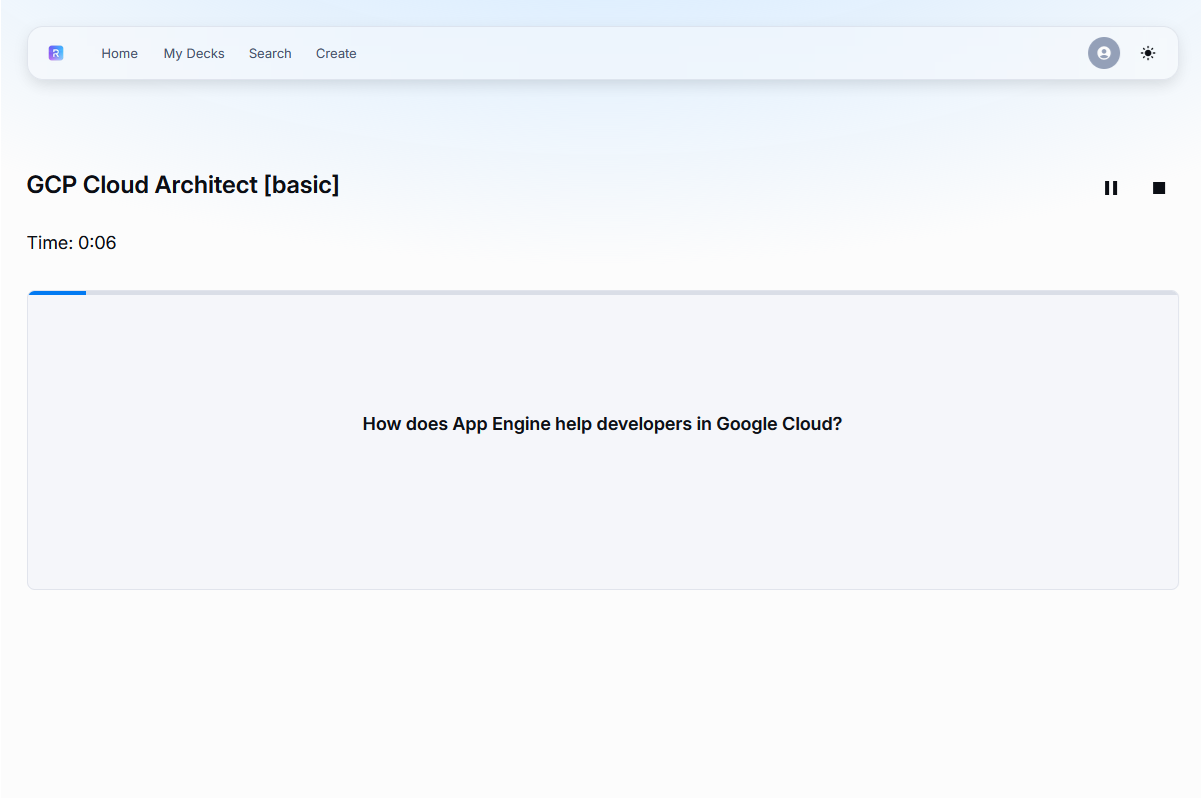Open the Search page

point(270,53)
